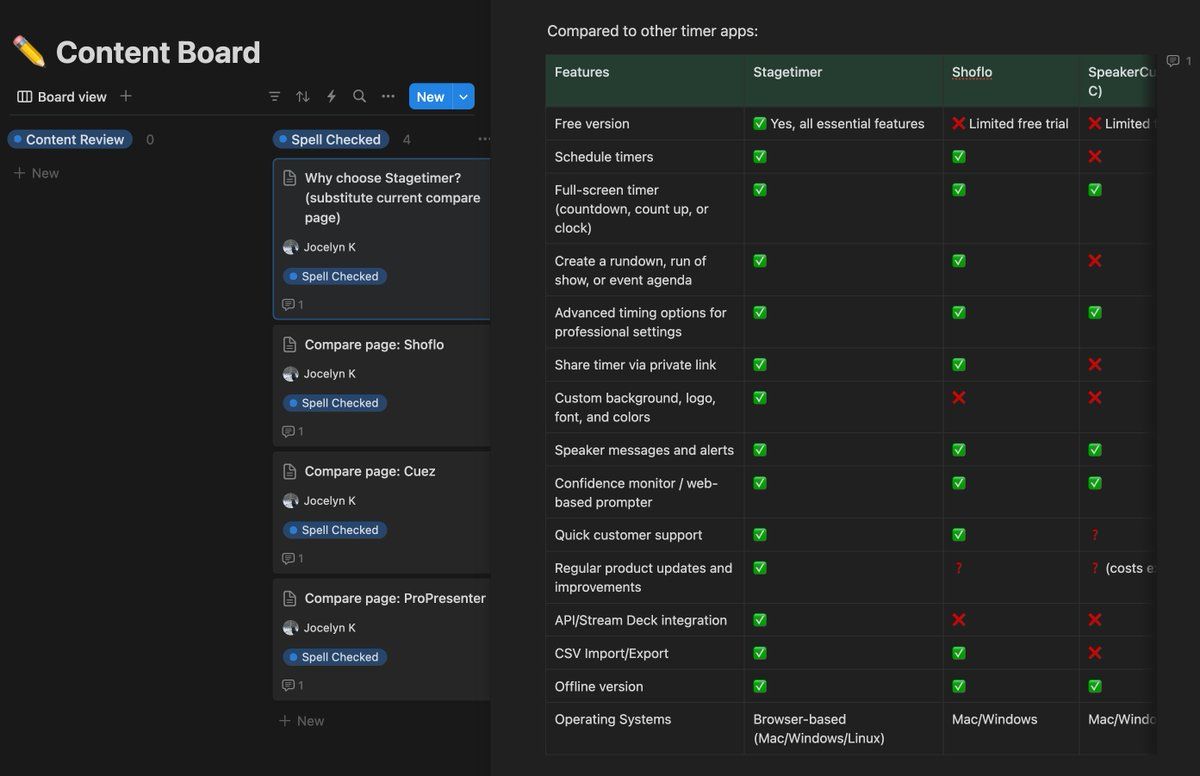Open comment count on Compare page: Cuez card
This screenshot has height=776, width=1200.
[293, 558]
